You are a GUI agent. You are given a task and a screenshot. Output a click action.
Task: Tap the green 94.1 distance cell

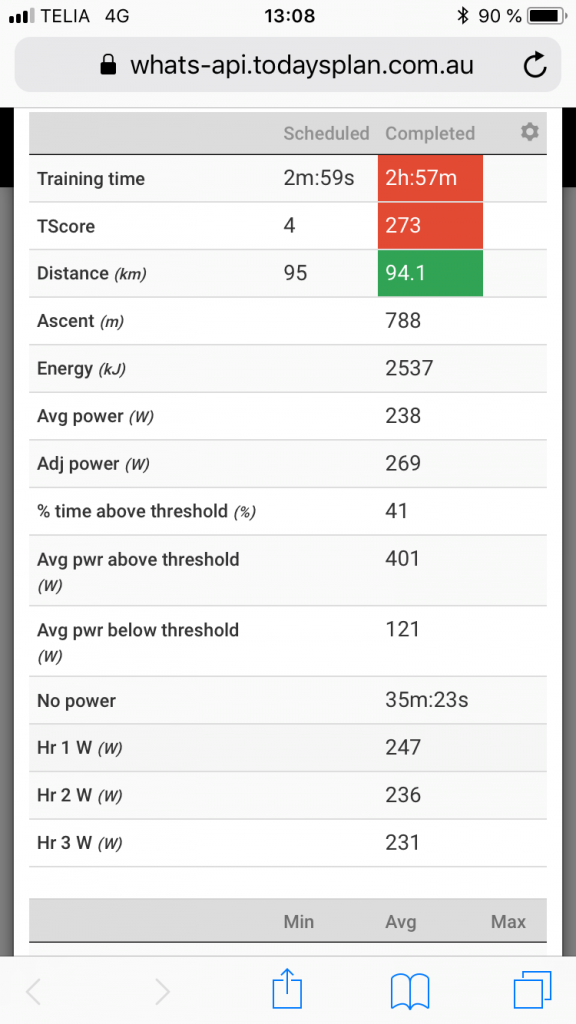pos(430,273)
